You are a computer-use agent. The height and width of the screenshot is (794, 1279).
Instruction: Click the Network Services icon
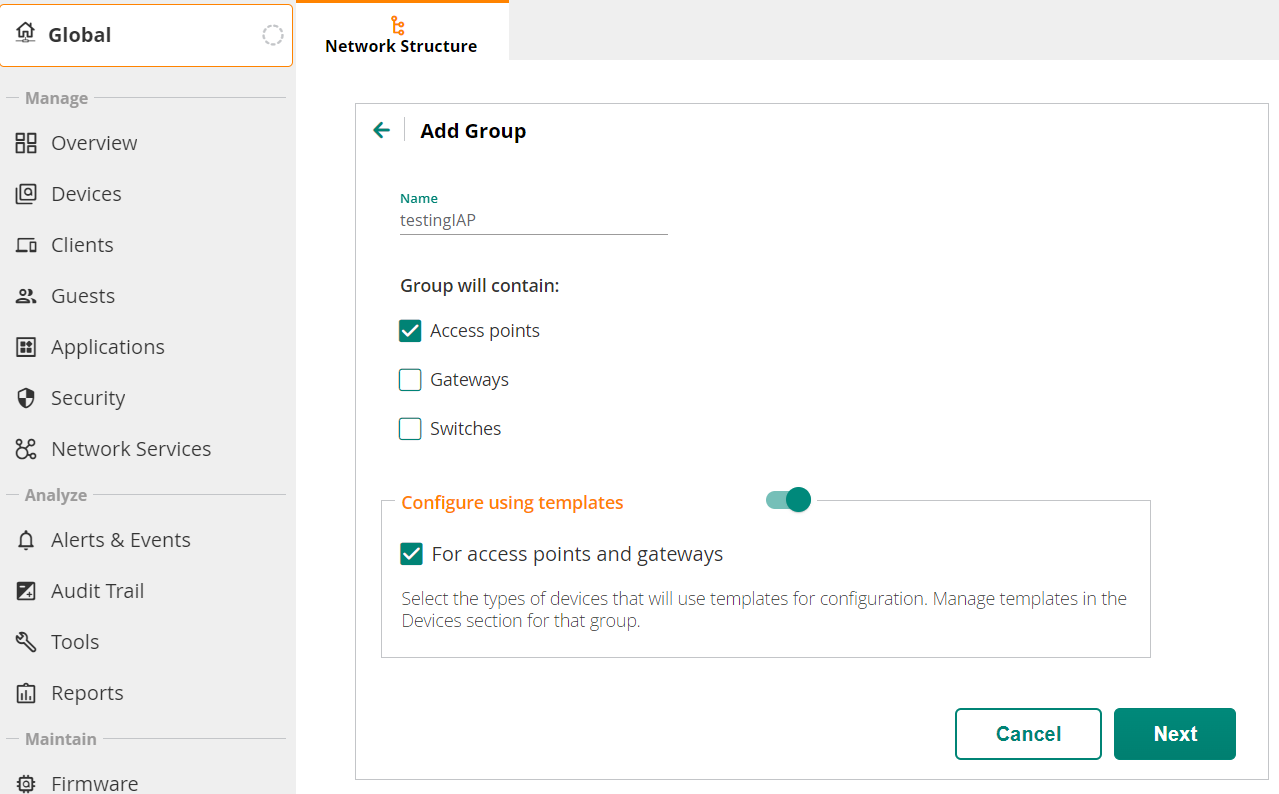click(26, 449)
